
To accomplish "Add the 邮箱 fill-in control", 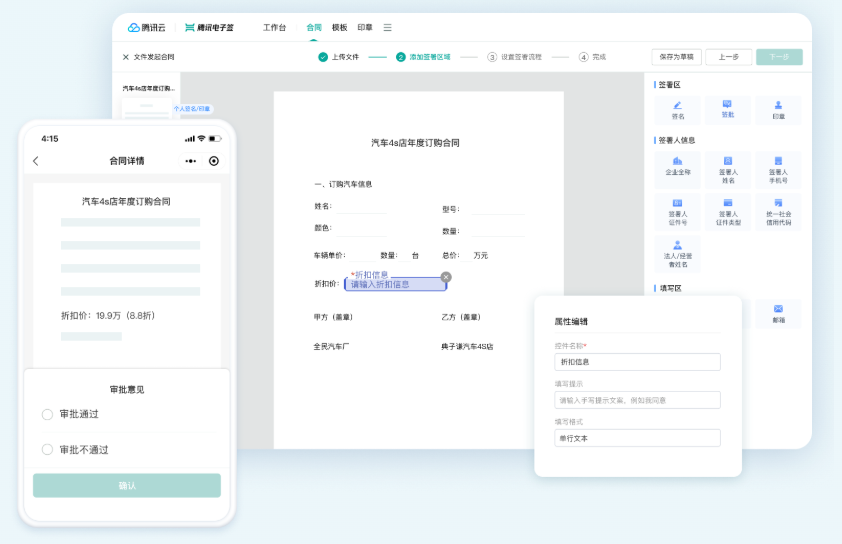I will [778, 314].
